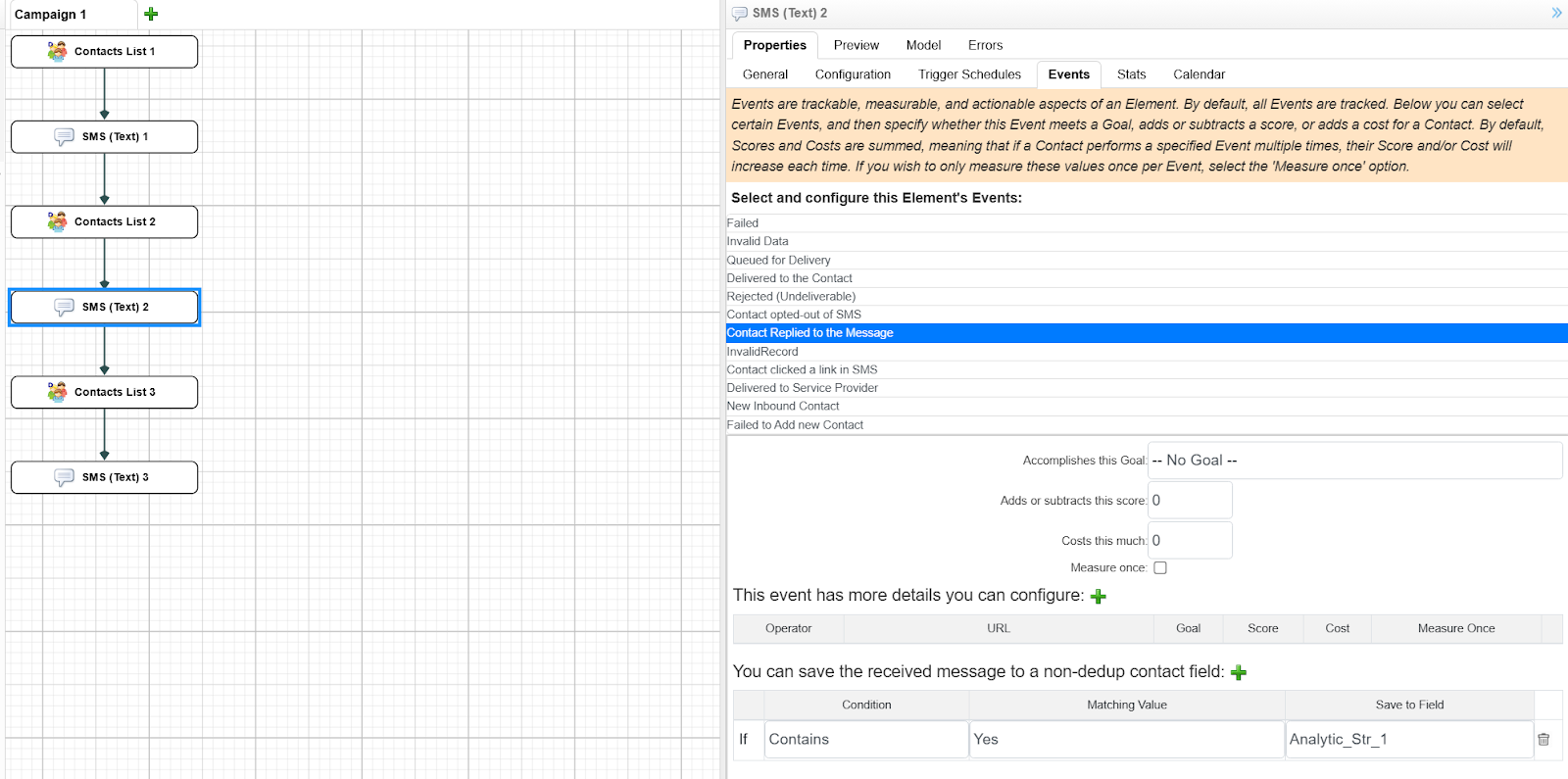The image size is (1568, 779).
Task: Open the Trigger Schedules sub-tab
Action: pos(969,74)
